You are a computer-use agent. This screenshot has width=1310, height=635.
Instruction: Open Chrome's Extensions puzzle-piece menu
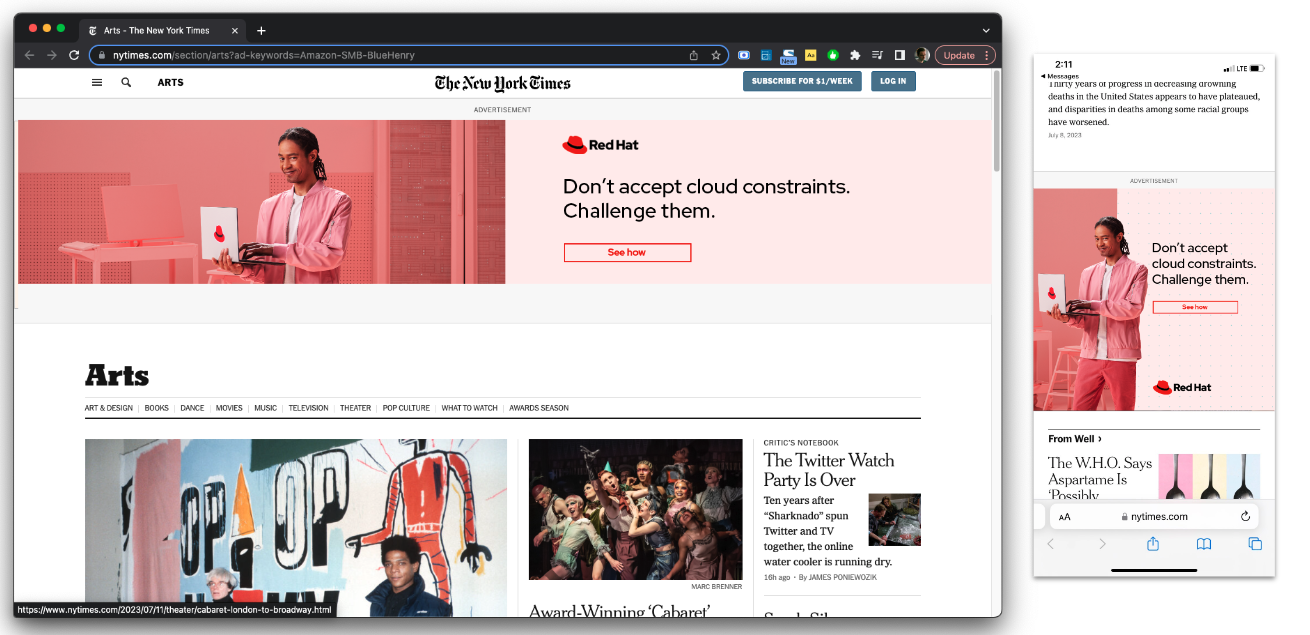coord(855,55)
